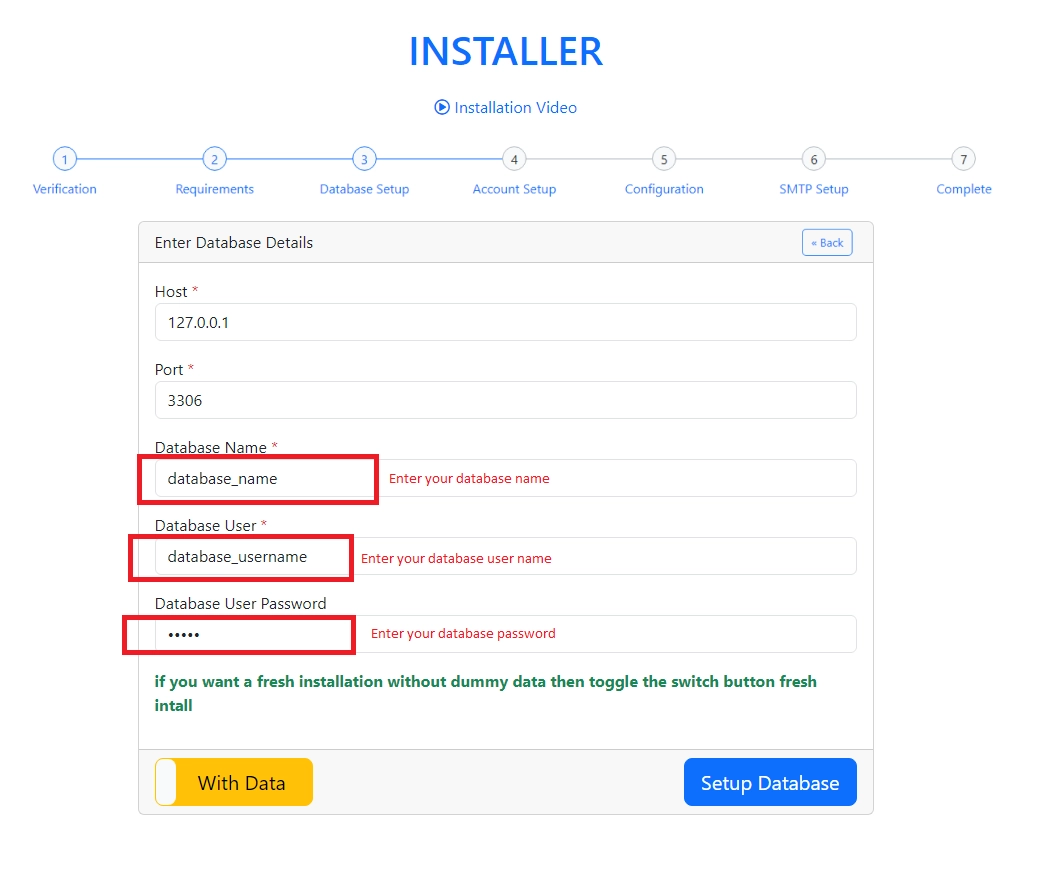Viewport: 1051px width, 871px height.
Task: Click the 'Port' field label
Action: click(x=169, y=369)
